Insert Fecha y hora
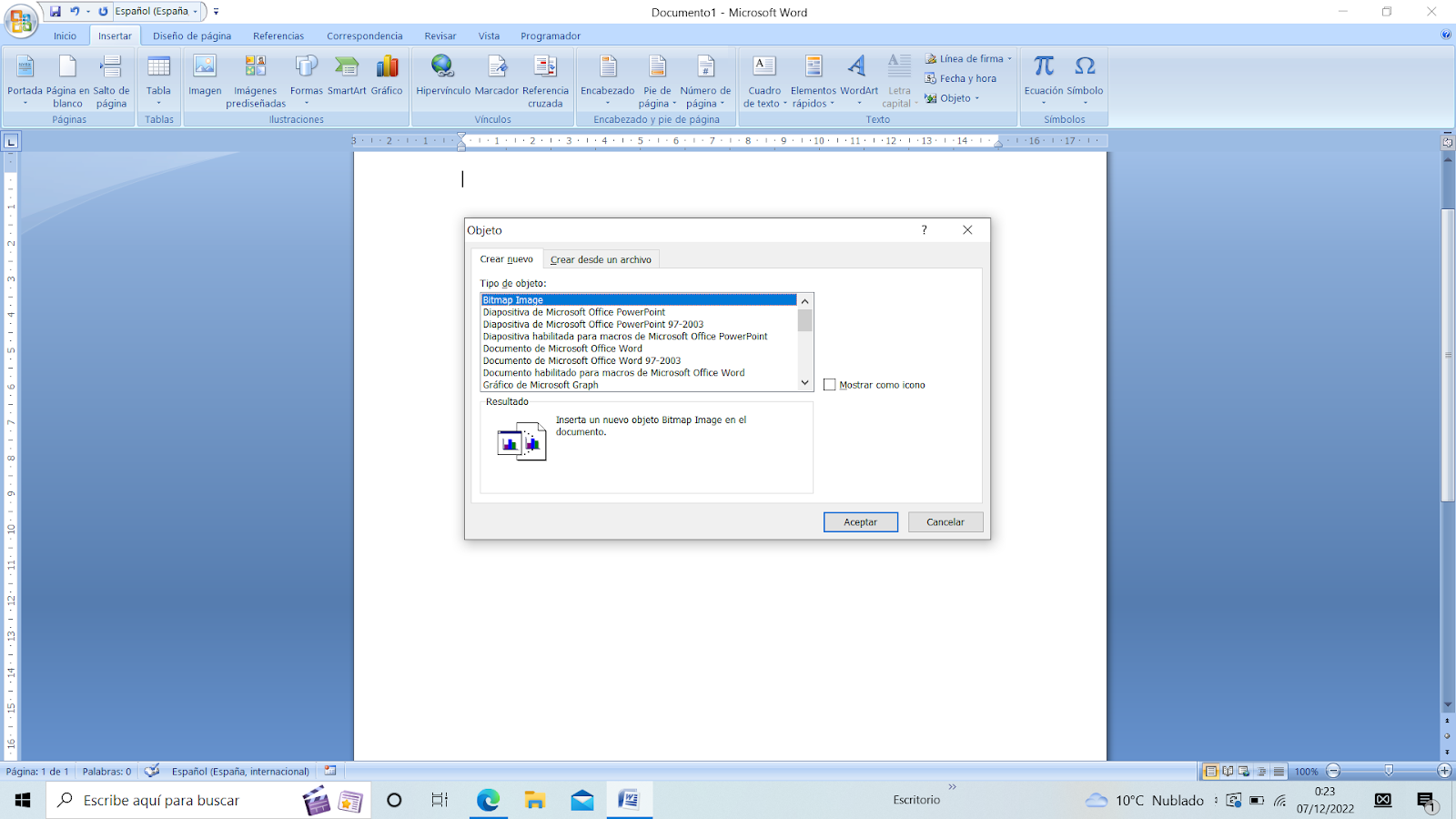 [961, 78]
